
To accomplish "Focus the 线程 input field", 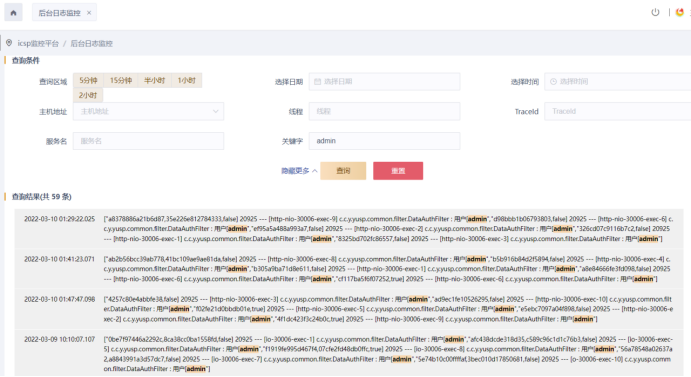I will click(x=384, y=111).
